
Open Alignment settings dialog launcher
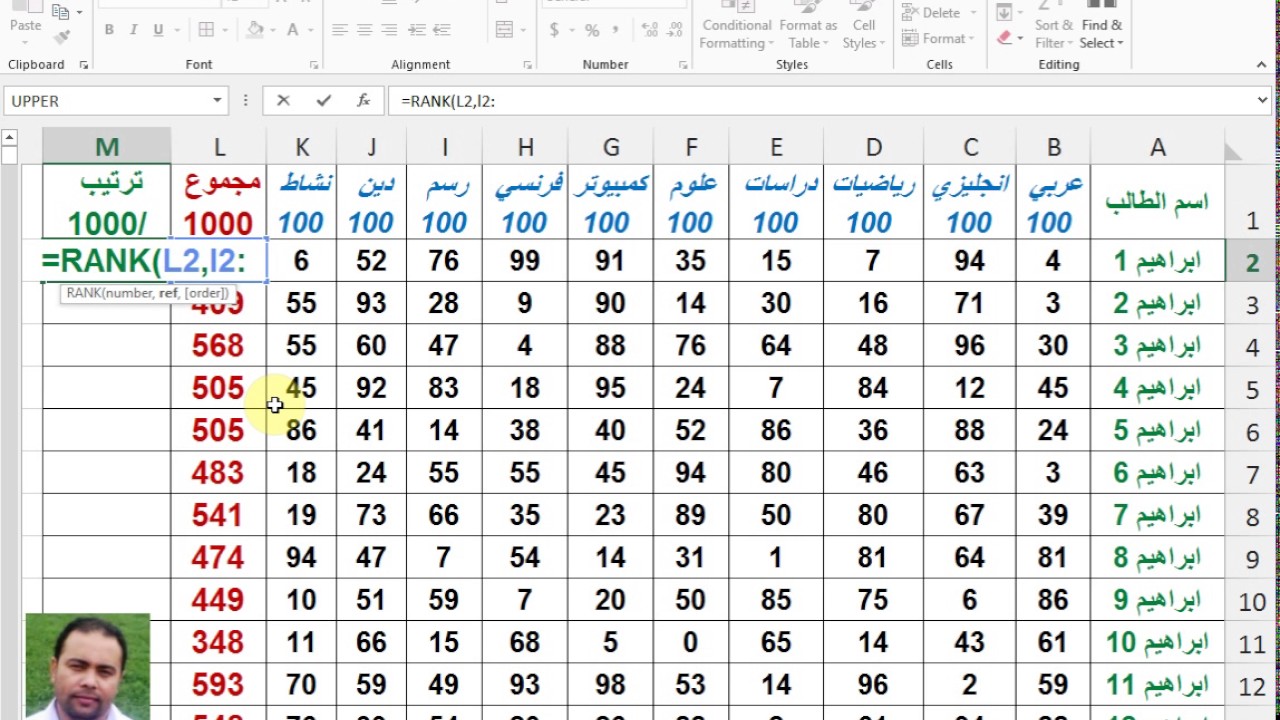point(527,65)
